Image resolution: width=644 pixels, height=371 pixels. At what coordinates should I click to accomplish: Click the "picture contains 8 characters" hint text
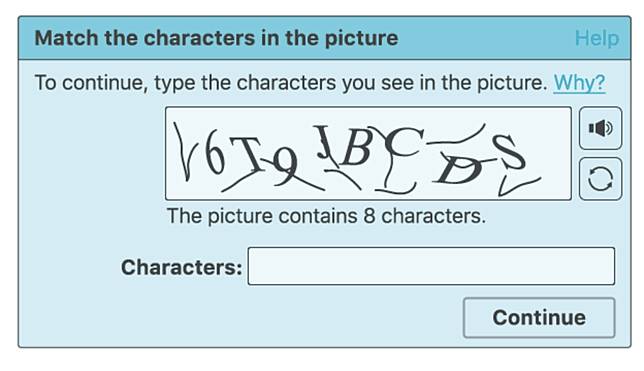point(326,216)
